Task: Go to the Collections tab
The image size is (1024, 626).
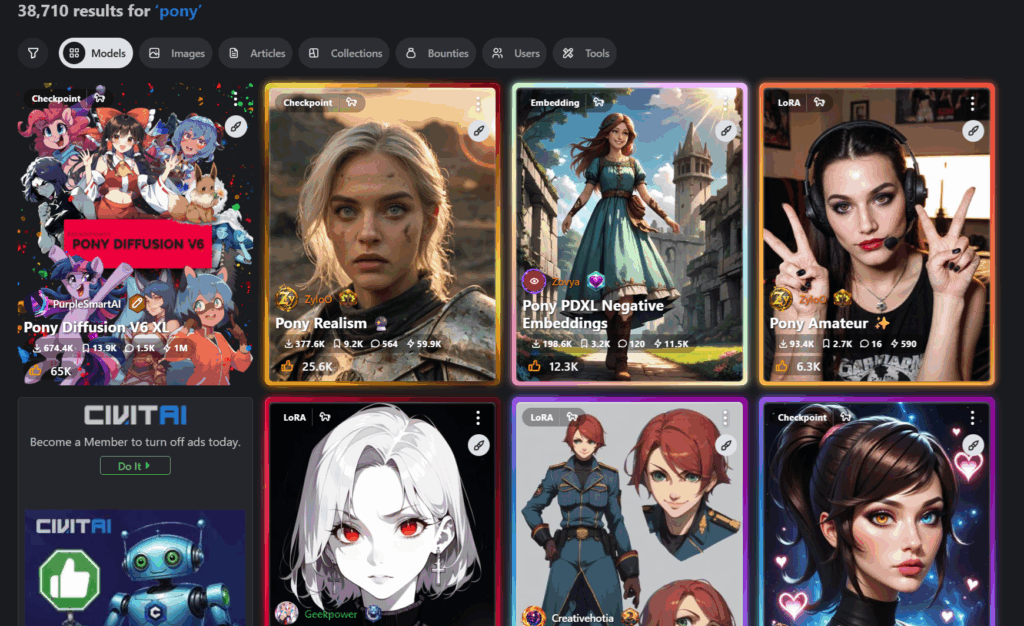Action: coord(344,53)
